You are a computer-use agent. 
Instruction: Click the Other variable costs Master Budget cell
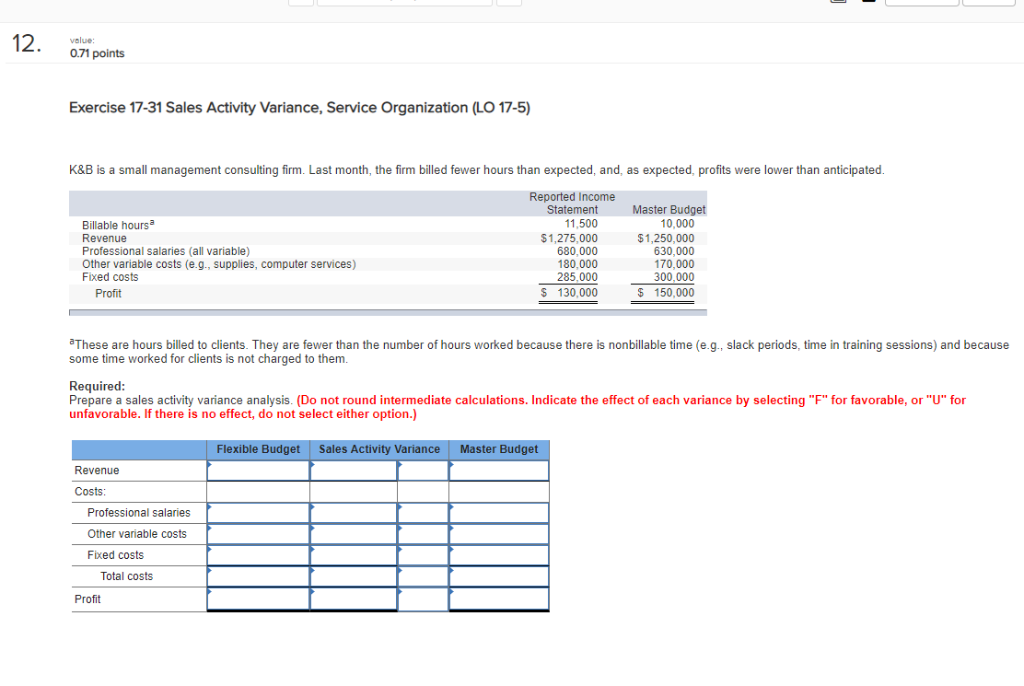[x=498, y=533]
